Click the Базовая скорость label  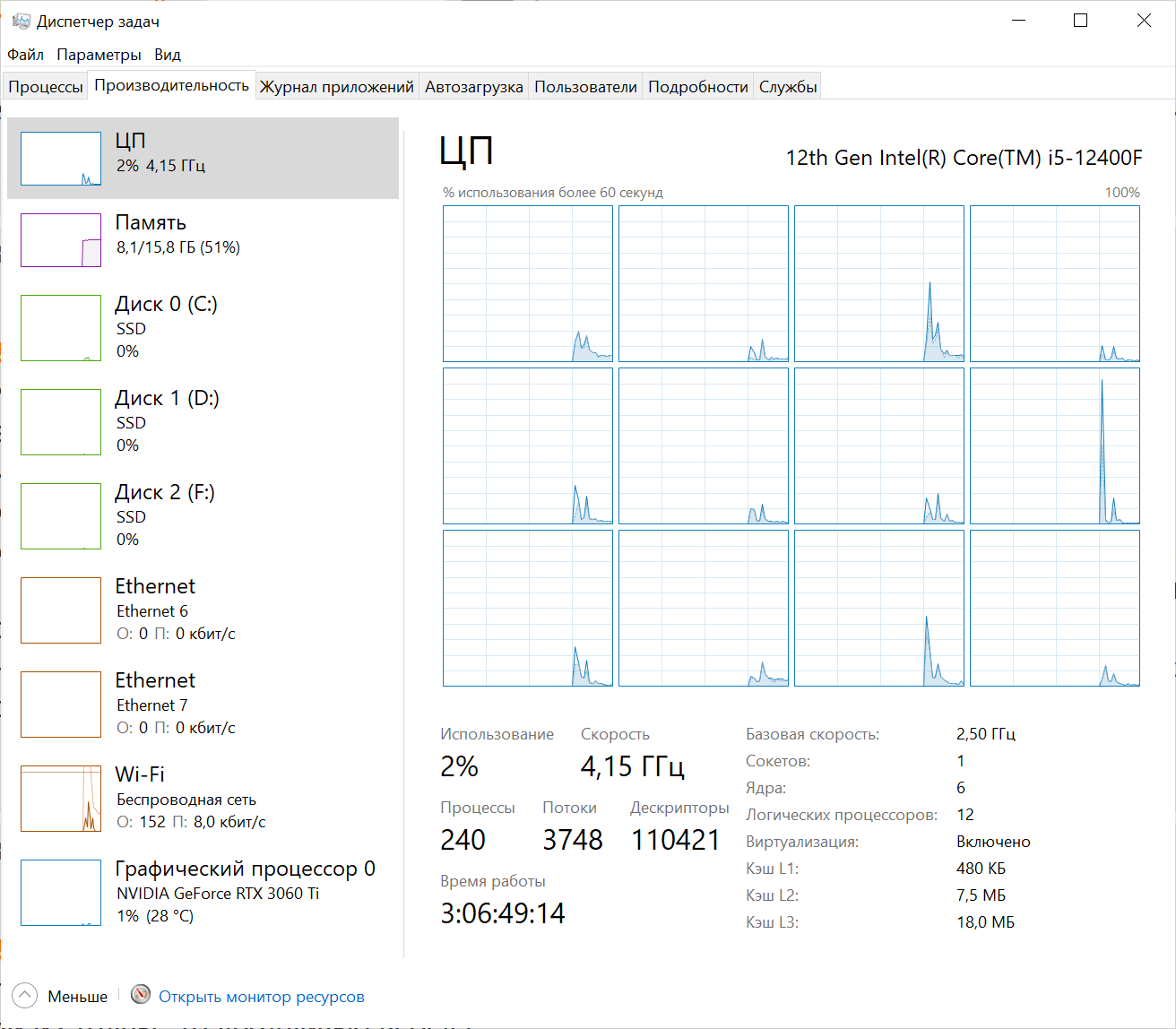tap(813, 734)
